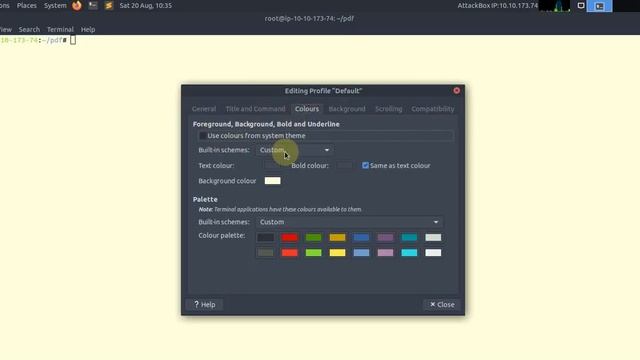The height and width of the screenshot is (360, 640).
Task: Pick the Bold colour swatch
Action: tap(345, 165)
